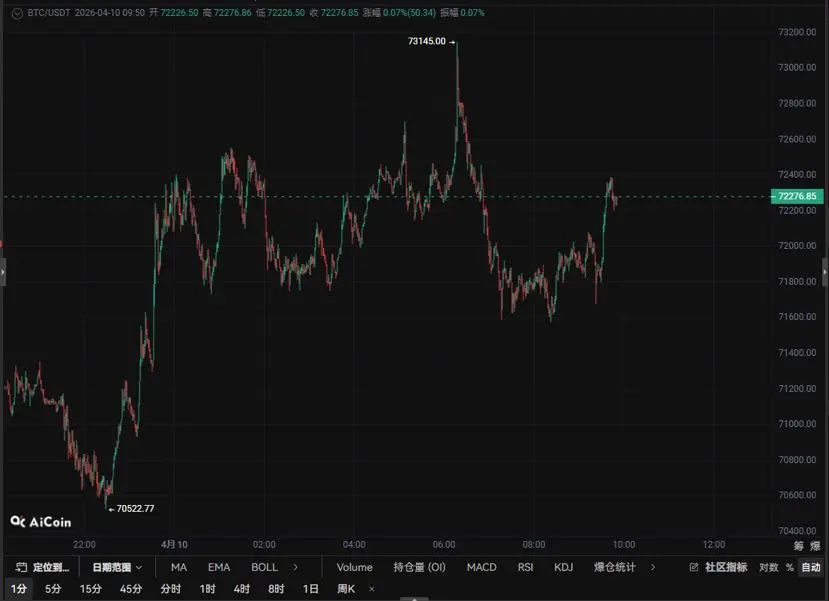The height and width of the screenshot is (601, 829).
Task: Toggle the 持仓量 (OI) indicator
Action: [419, 567]
